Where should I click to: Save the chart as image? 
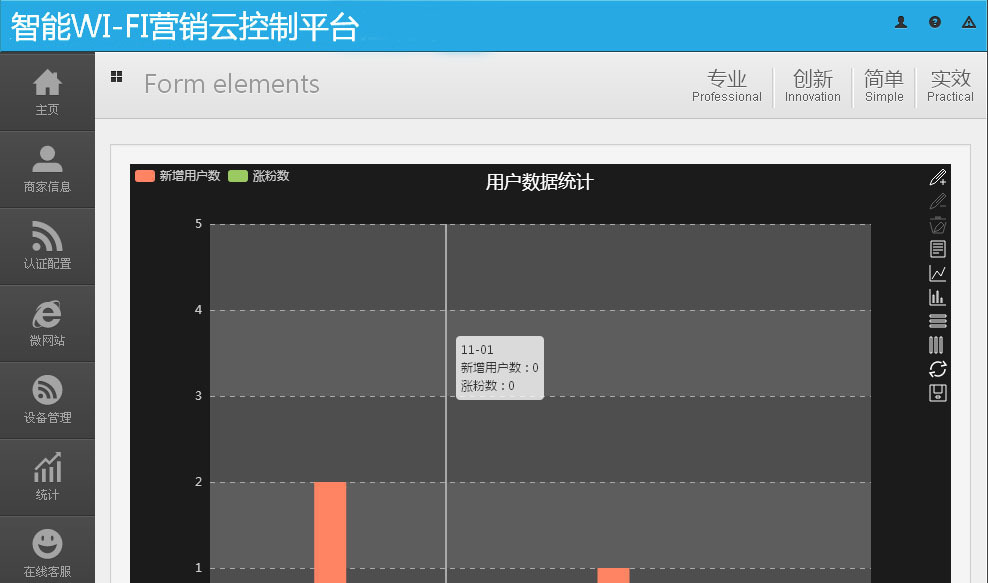click(x=937, y=393)
